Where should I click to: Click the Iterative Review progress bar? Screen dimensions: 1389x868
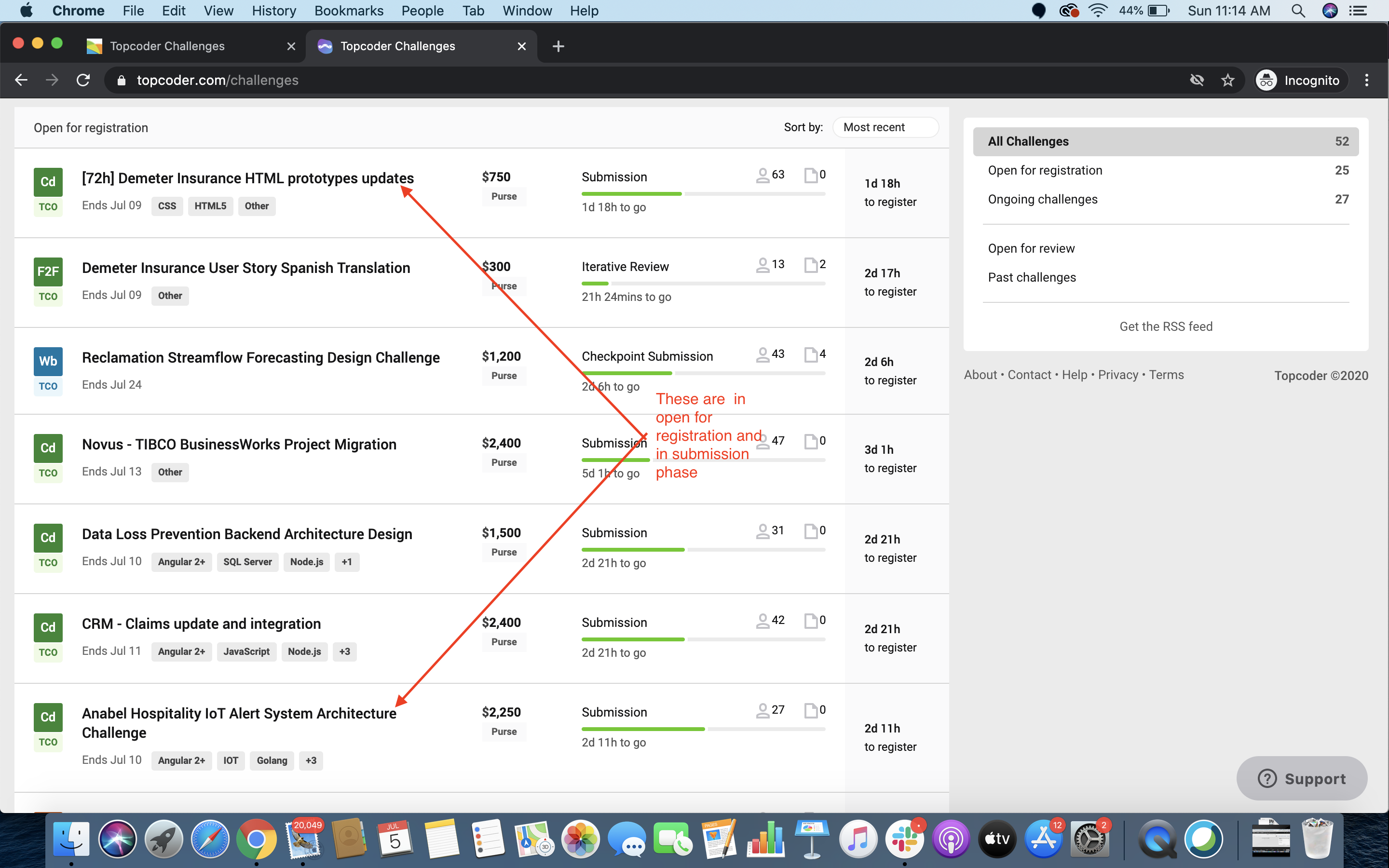click(703, 284)
